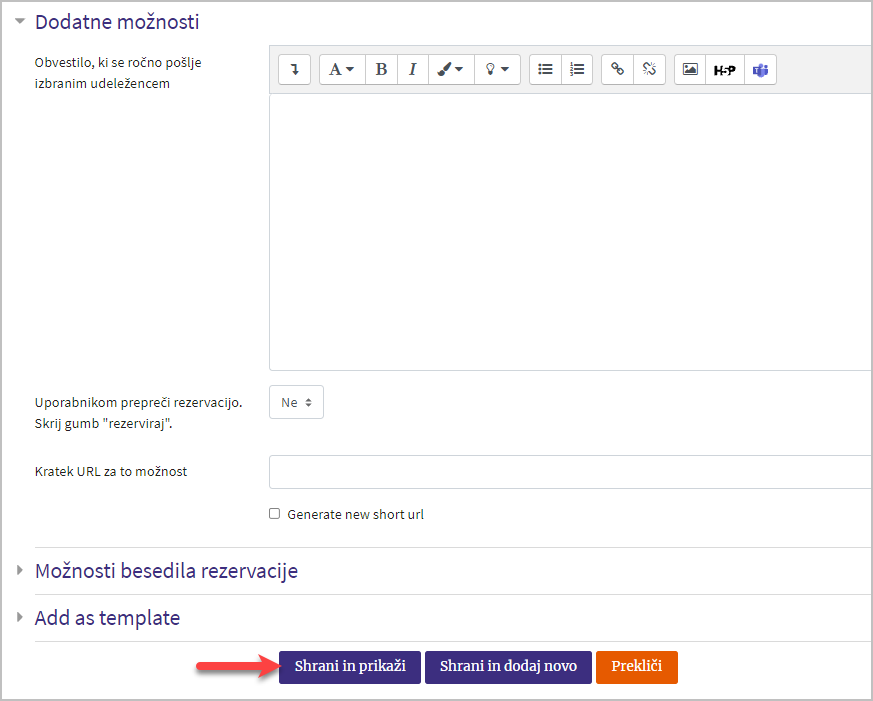Click the unlink icon
Viewport: 873px width, 701px height.
click(649, 70)
